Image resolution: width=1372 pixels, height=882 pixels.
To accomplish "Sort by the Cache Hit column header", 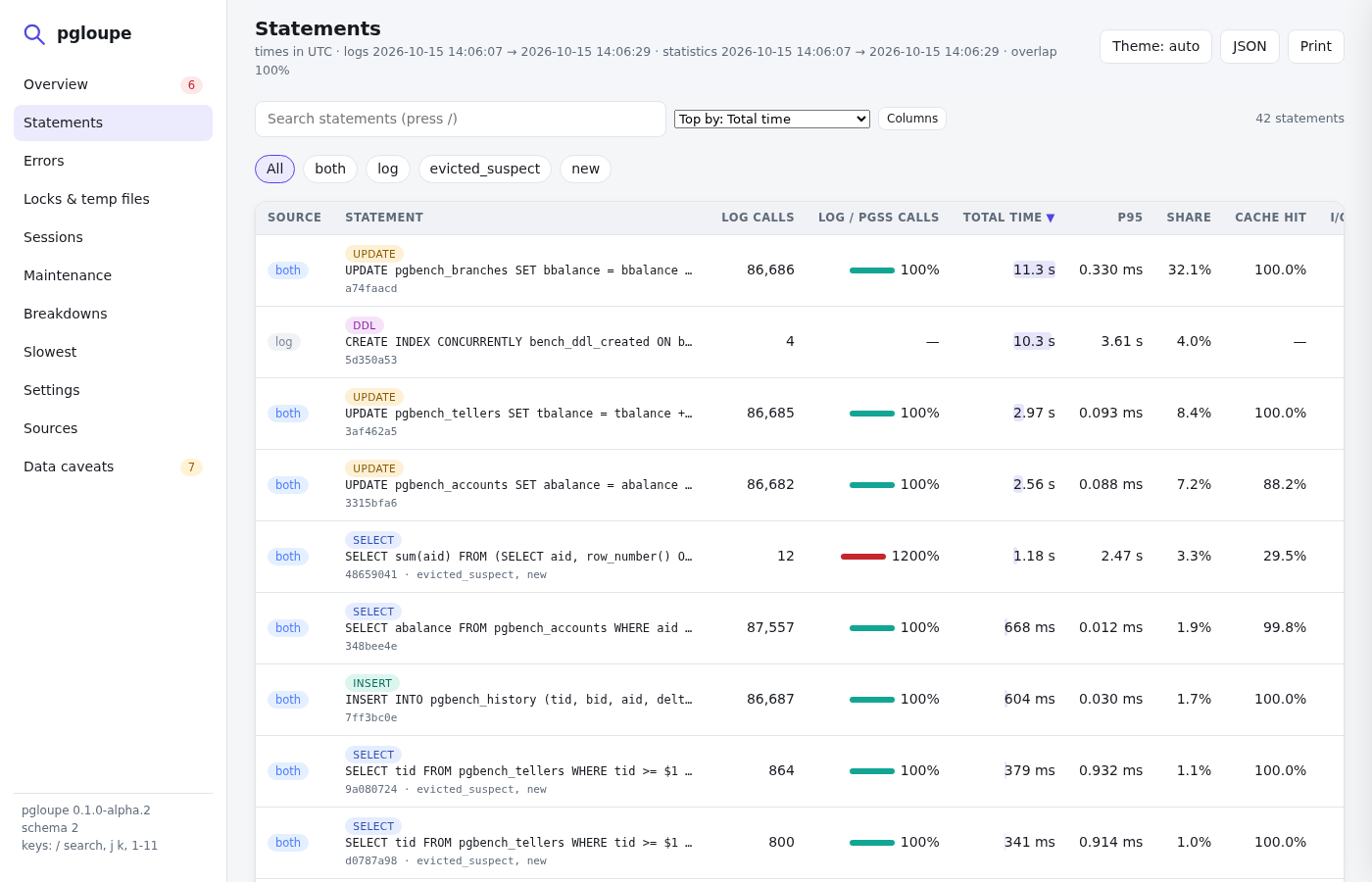I will [1270, 218].
